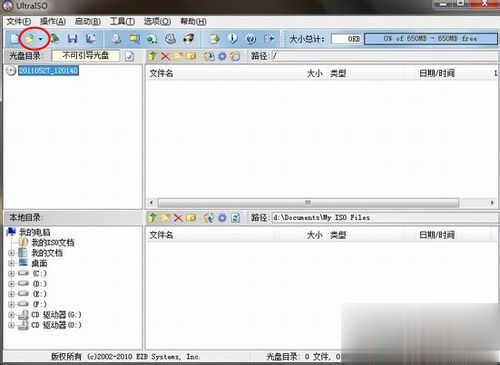Click the Save floppy disk icon

tap(72, 39)
